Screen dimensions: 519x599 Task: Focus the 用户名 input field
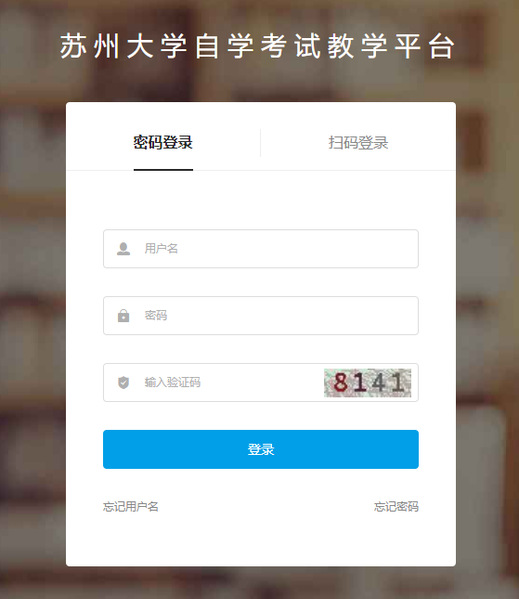tap(261, 249)
